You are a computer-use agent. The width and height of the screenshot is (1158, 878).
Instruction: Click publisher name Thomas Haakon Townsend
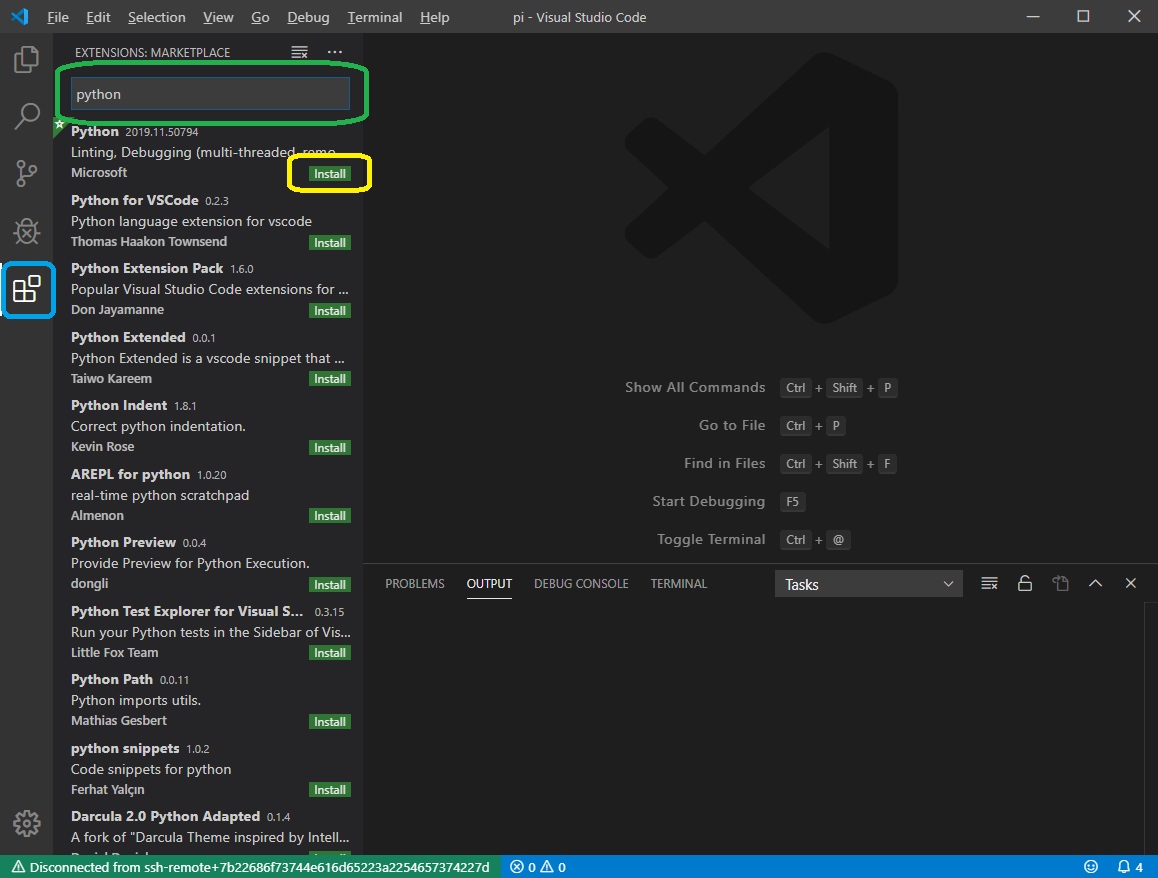[x=148, y=241]
